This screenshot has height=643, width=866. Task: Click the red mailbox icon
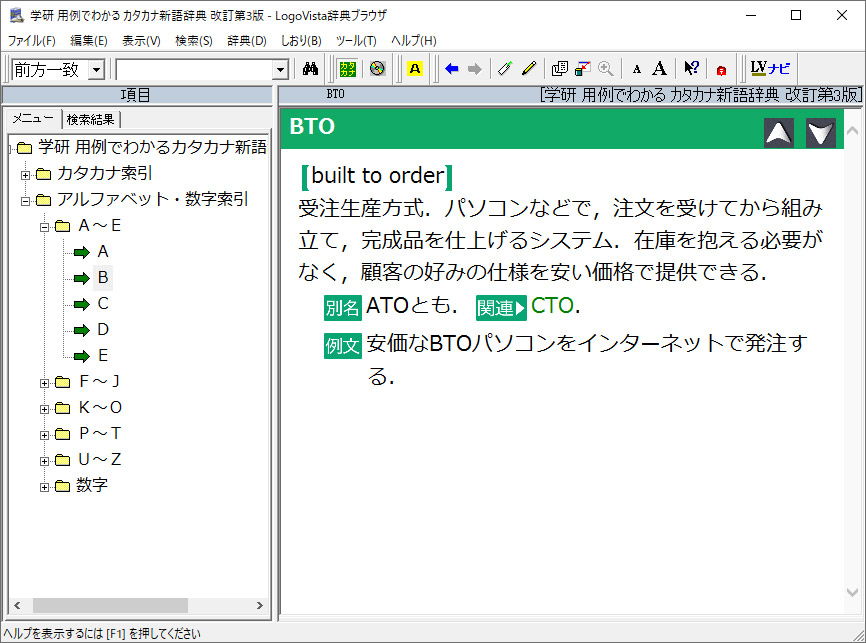pos(721,70)
